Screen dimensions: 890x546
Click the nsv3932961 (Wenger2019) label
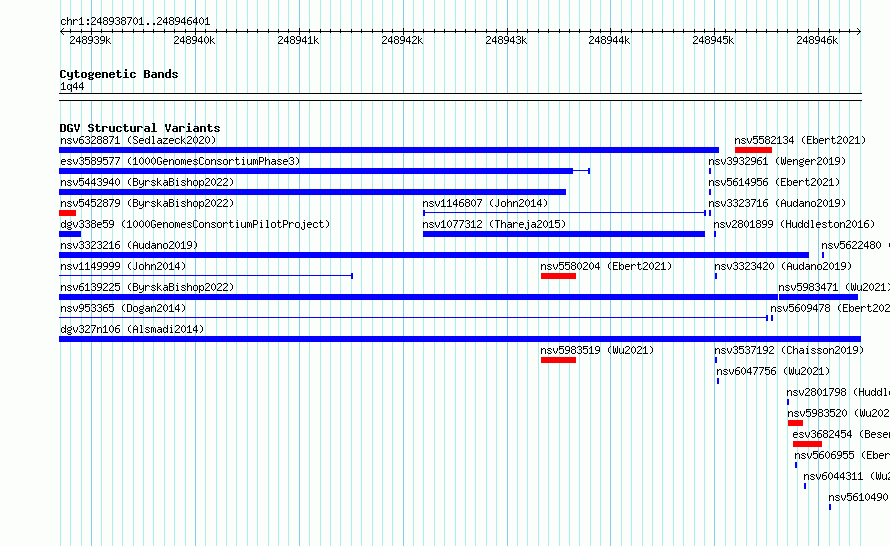[777, 161]
